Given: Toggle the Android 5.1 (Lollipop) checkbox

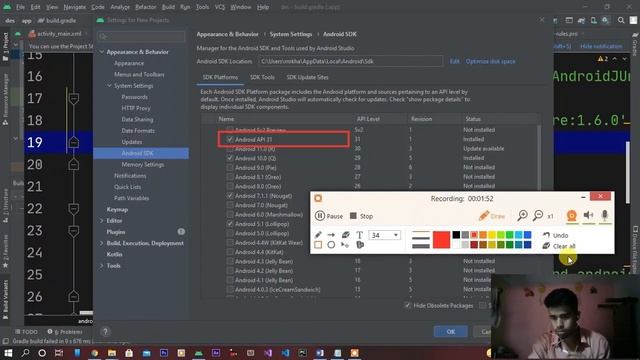Looking at the screenshot, I should tap(230, 224).
